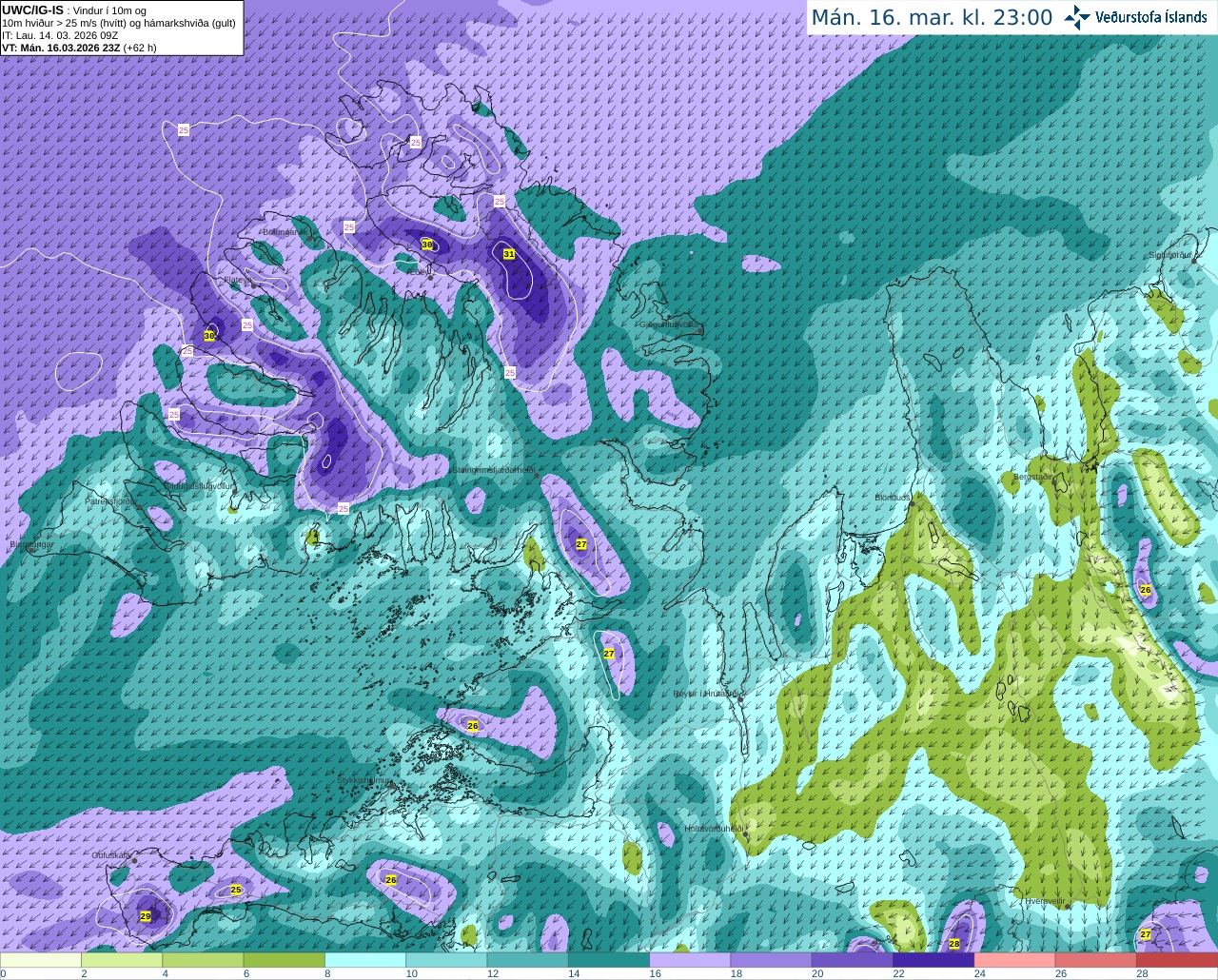Click the Patreksfjörður station label
The height and width of the screenshot is (980, 1218).
(111, 500)
